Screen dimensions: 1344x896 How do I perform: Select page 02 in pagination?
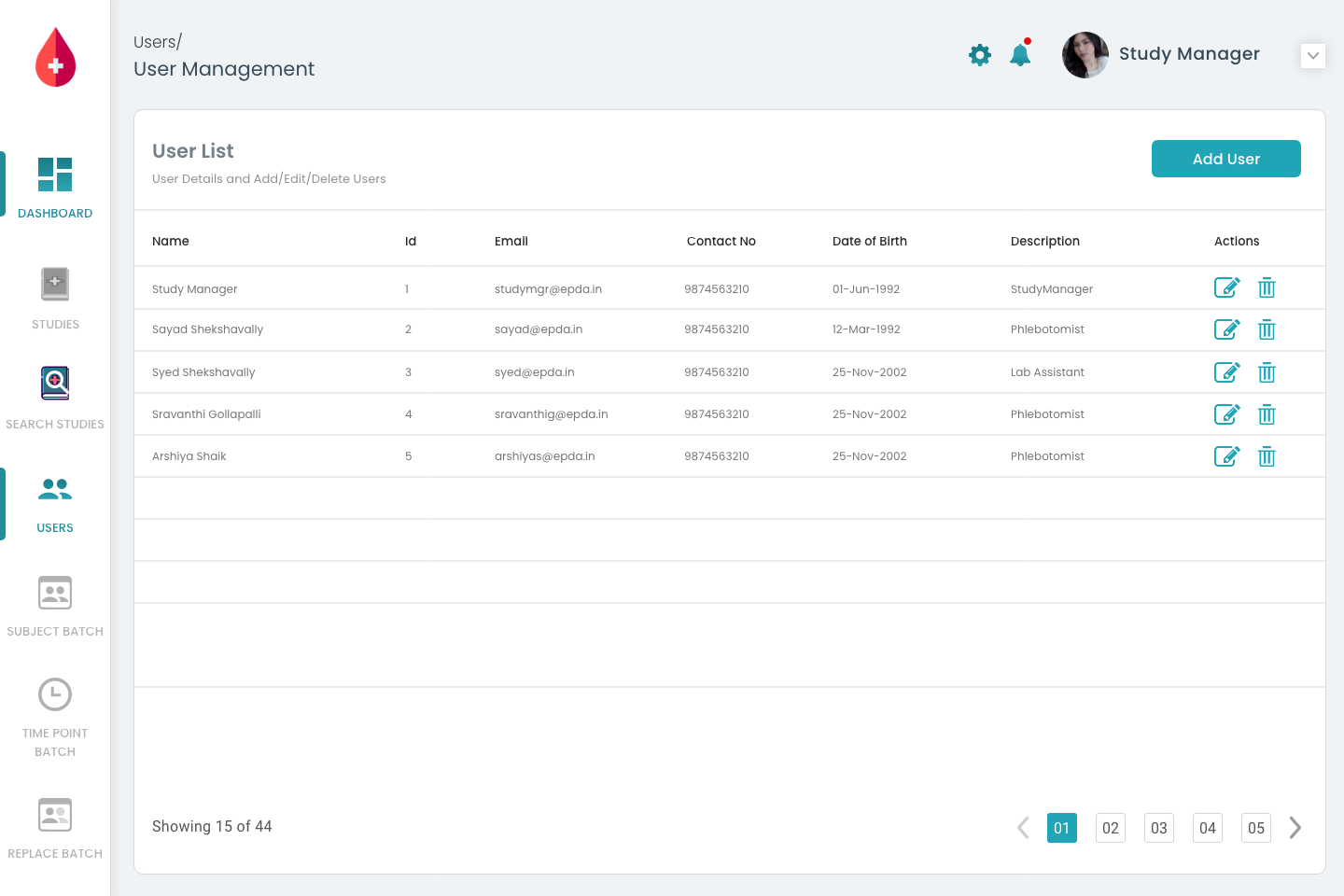[1111, 828]
